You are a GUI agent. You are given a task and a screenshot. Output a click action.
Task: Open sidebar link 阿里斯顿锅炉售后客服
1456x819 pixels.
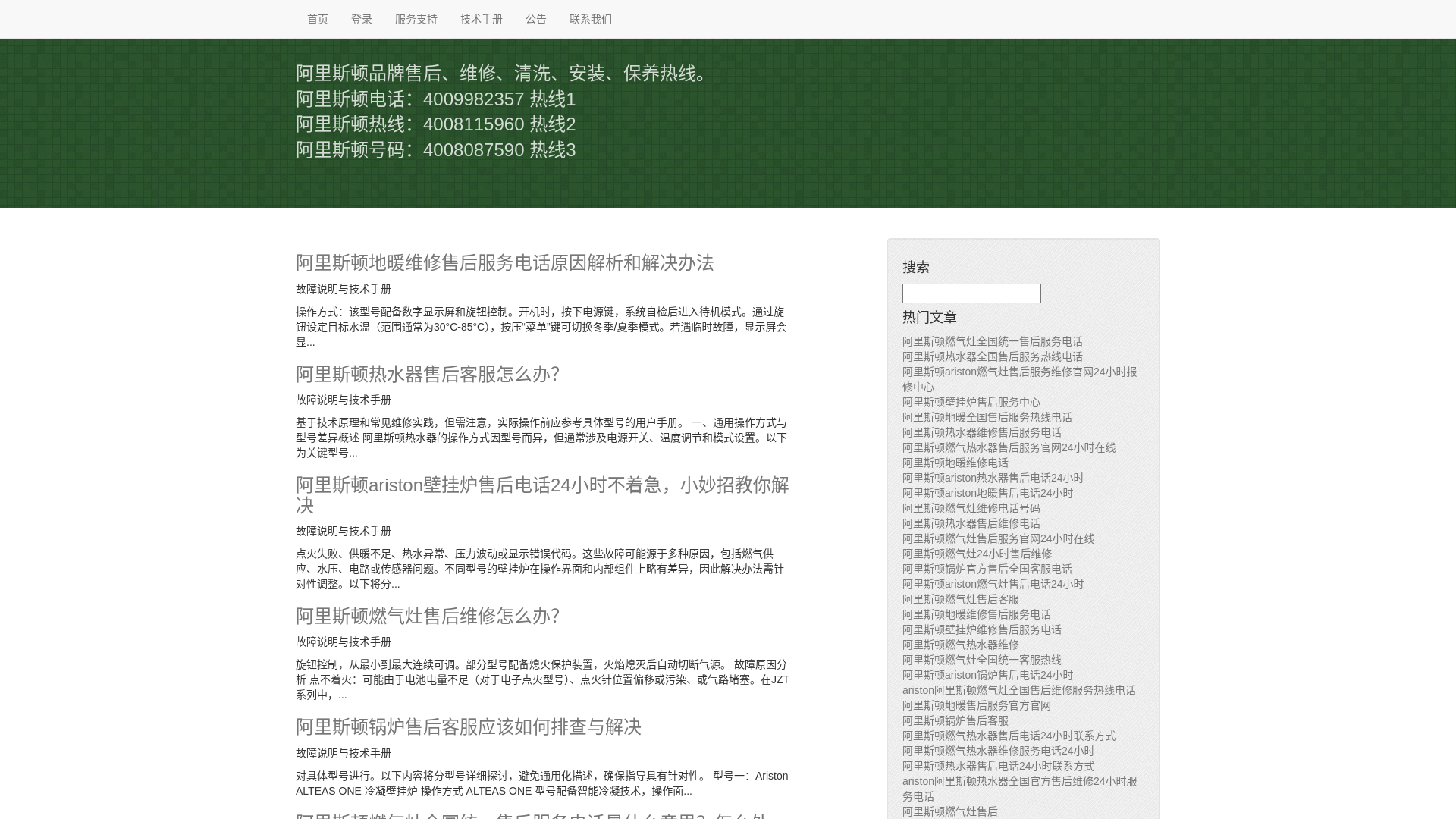[x=955, y=720]
